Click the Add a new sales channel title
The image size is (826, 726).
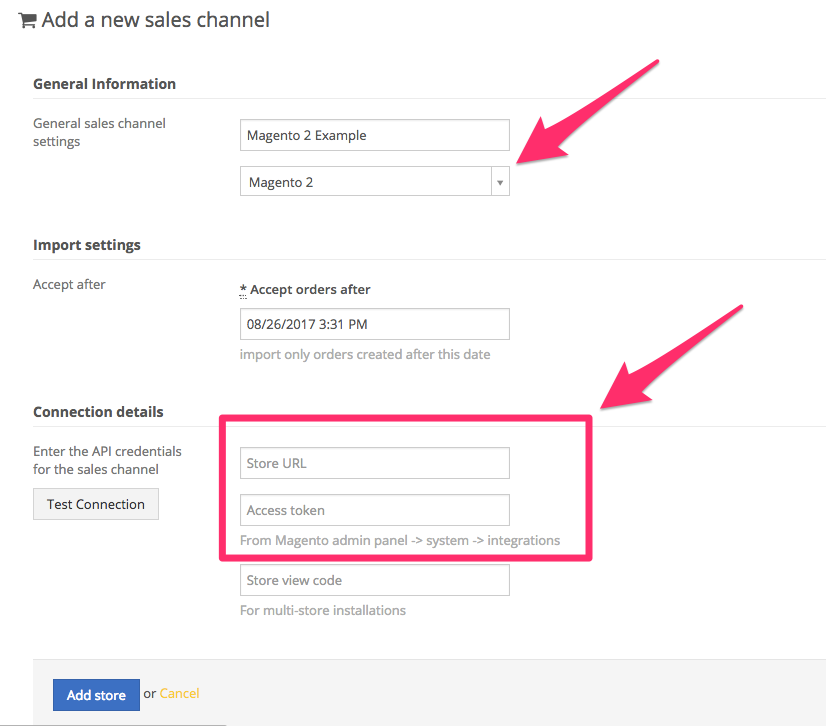tap(156, 20)
